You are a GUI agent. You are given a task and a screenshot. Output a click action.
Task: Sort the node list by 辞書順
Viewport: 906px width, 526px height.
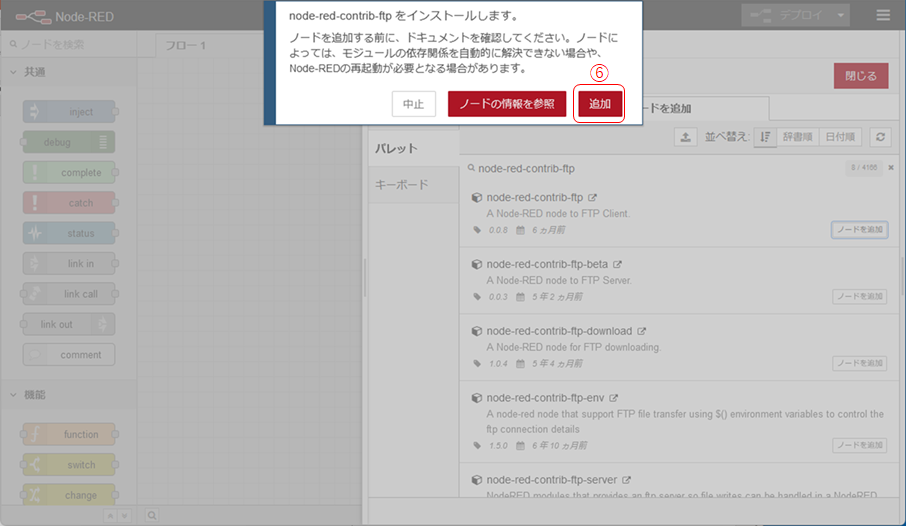coord(798,138)
